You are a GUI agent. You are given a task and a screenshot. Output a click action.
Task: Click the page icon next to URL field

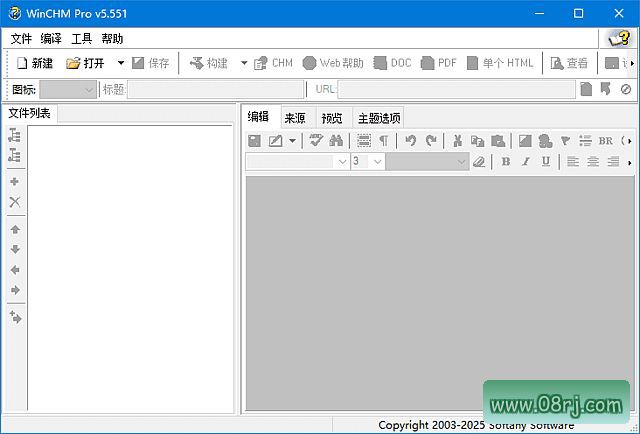(x=586, y=89)
